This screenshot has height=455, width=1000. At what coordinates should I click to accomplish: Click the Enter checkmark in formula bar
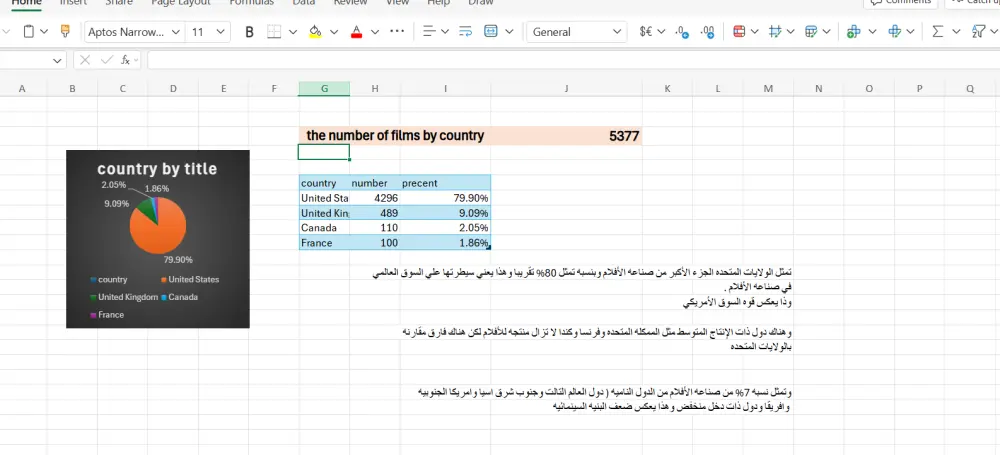(x=107, y=60)
